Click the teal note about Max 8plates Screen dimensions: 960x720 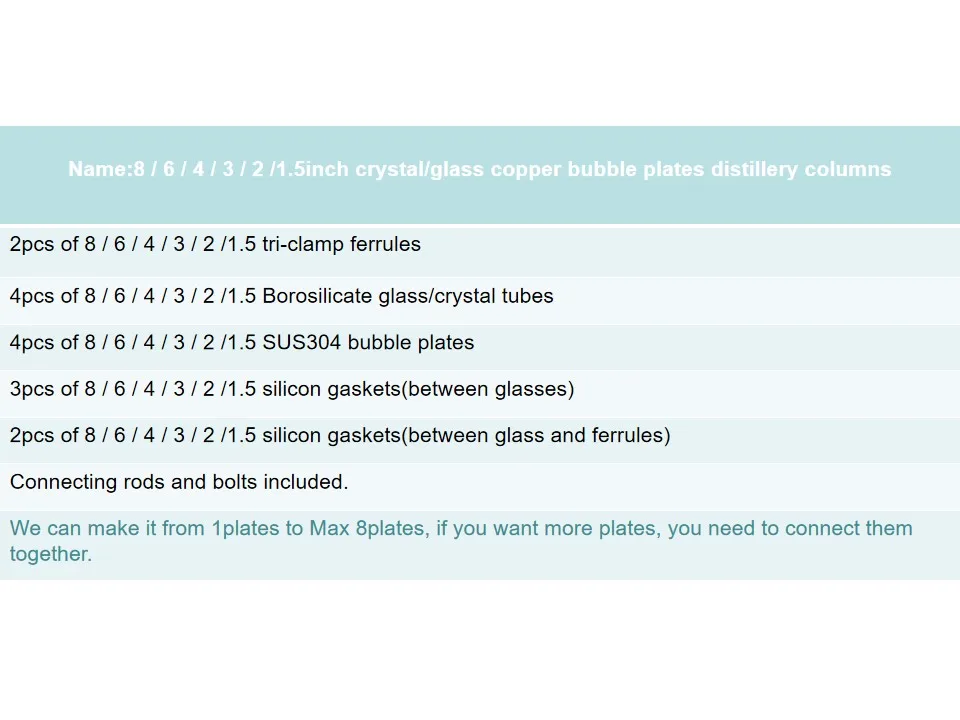click(460, 528)
